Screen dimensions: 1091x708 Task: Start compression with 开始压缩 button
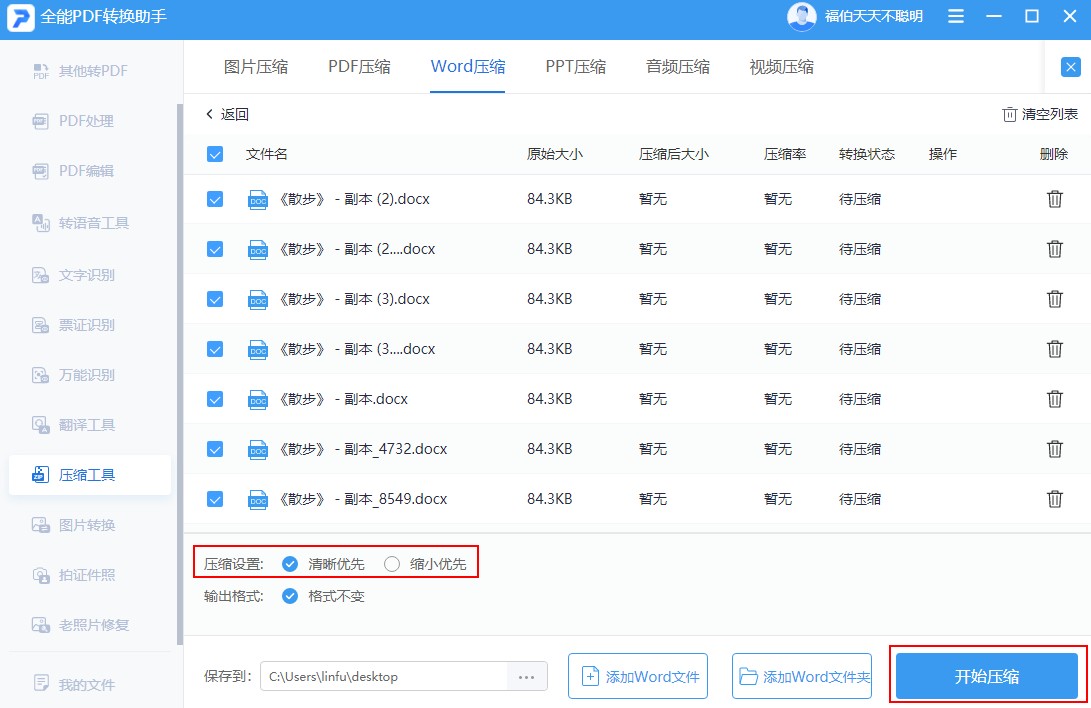pos(987,676)
